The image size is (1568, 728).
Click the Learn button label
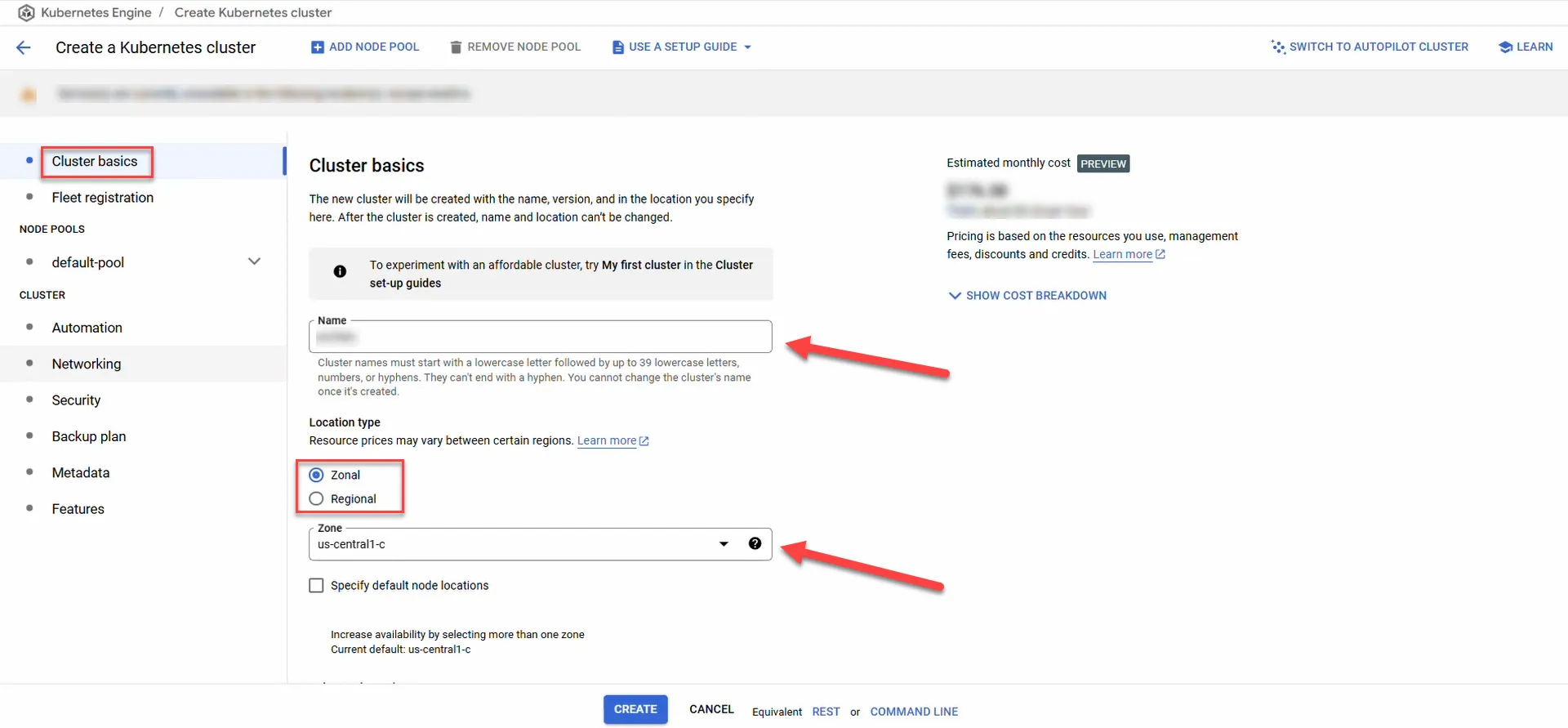[1535, 47]
